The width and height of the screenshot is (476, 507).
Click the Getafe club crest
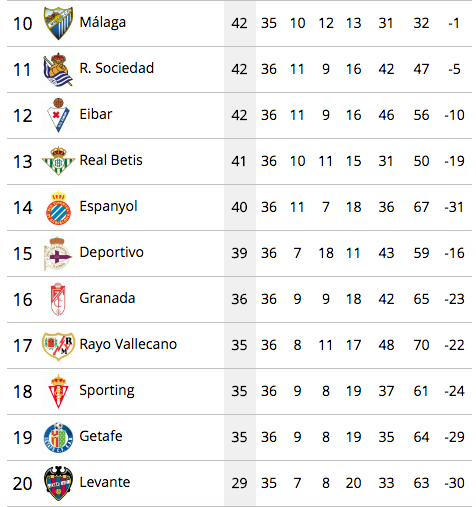(58, 437)
